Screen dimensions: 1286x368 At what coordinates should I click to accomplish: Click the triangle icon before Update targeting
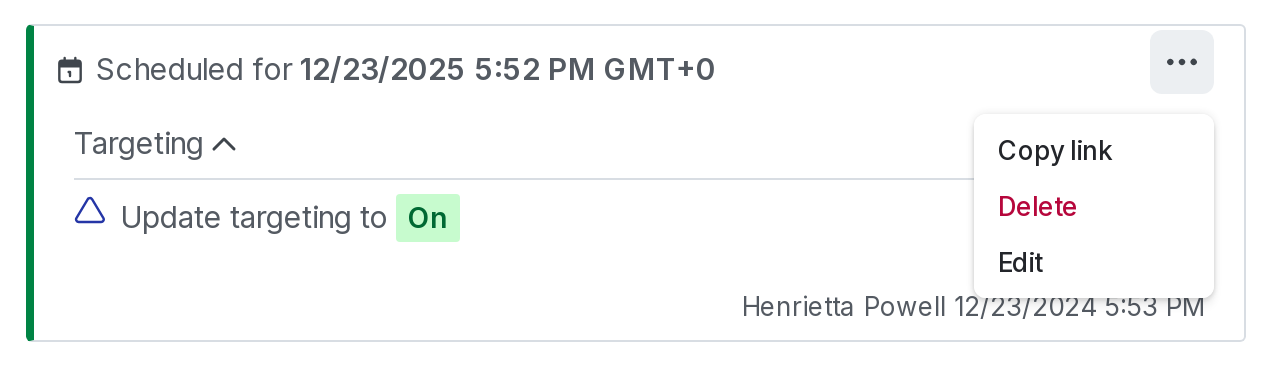click(90, 211)
